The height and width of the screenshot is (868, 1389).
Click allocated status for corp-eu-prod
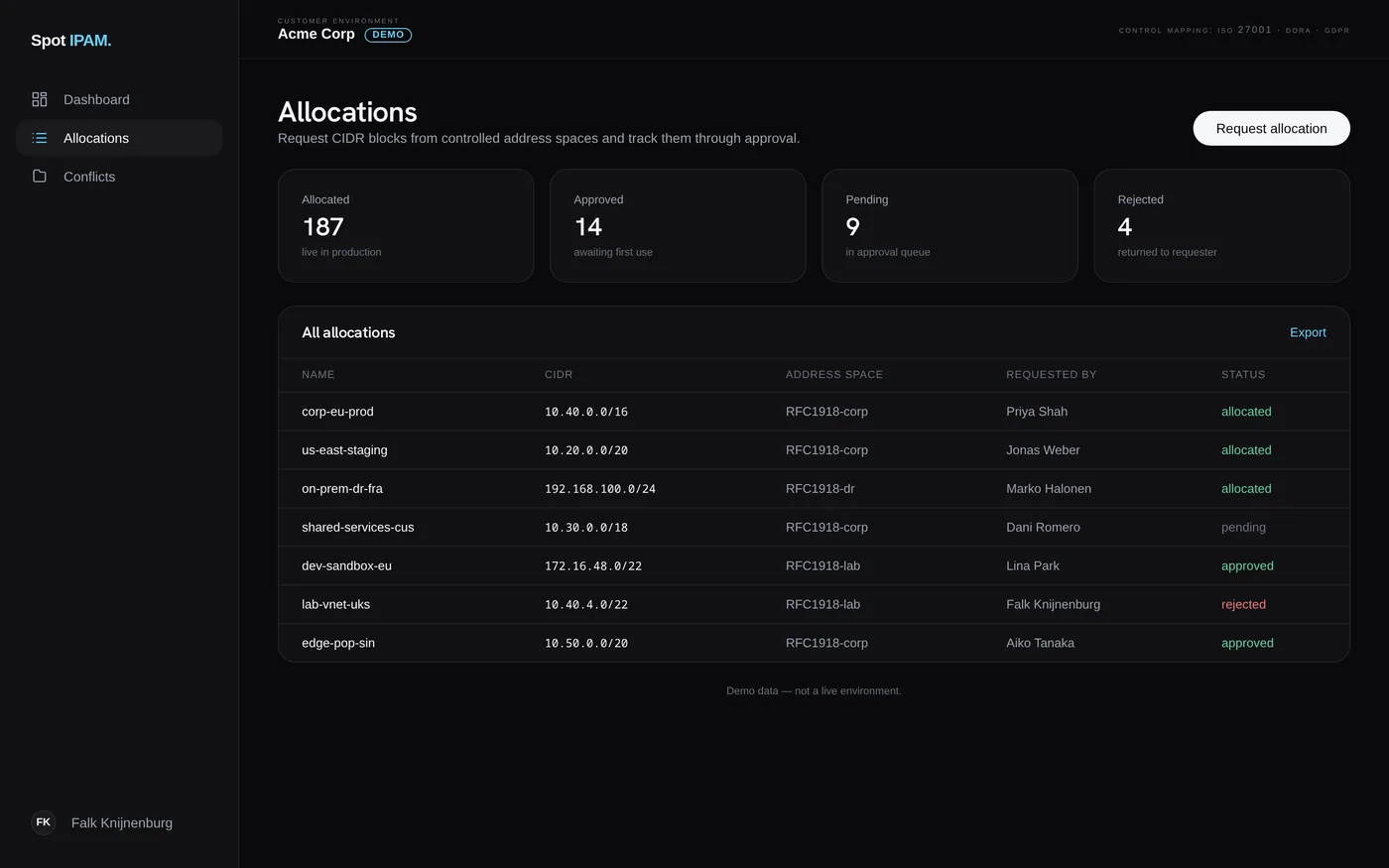(x=1246, y=412)
